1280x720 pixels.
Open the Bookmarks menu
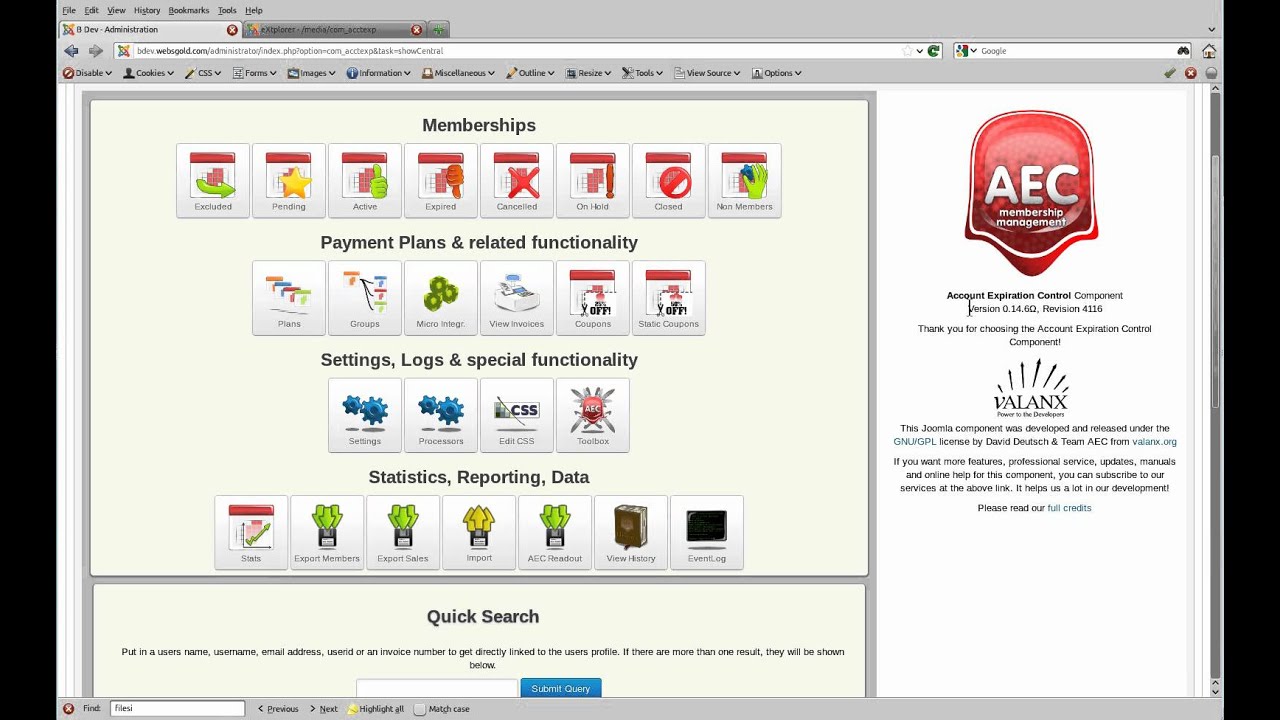point(189,10)
